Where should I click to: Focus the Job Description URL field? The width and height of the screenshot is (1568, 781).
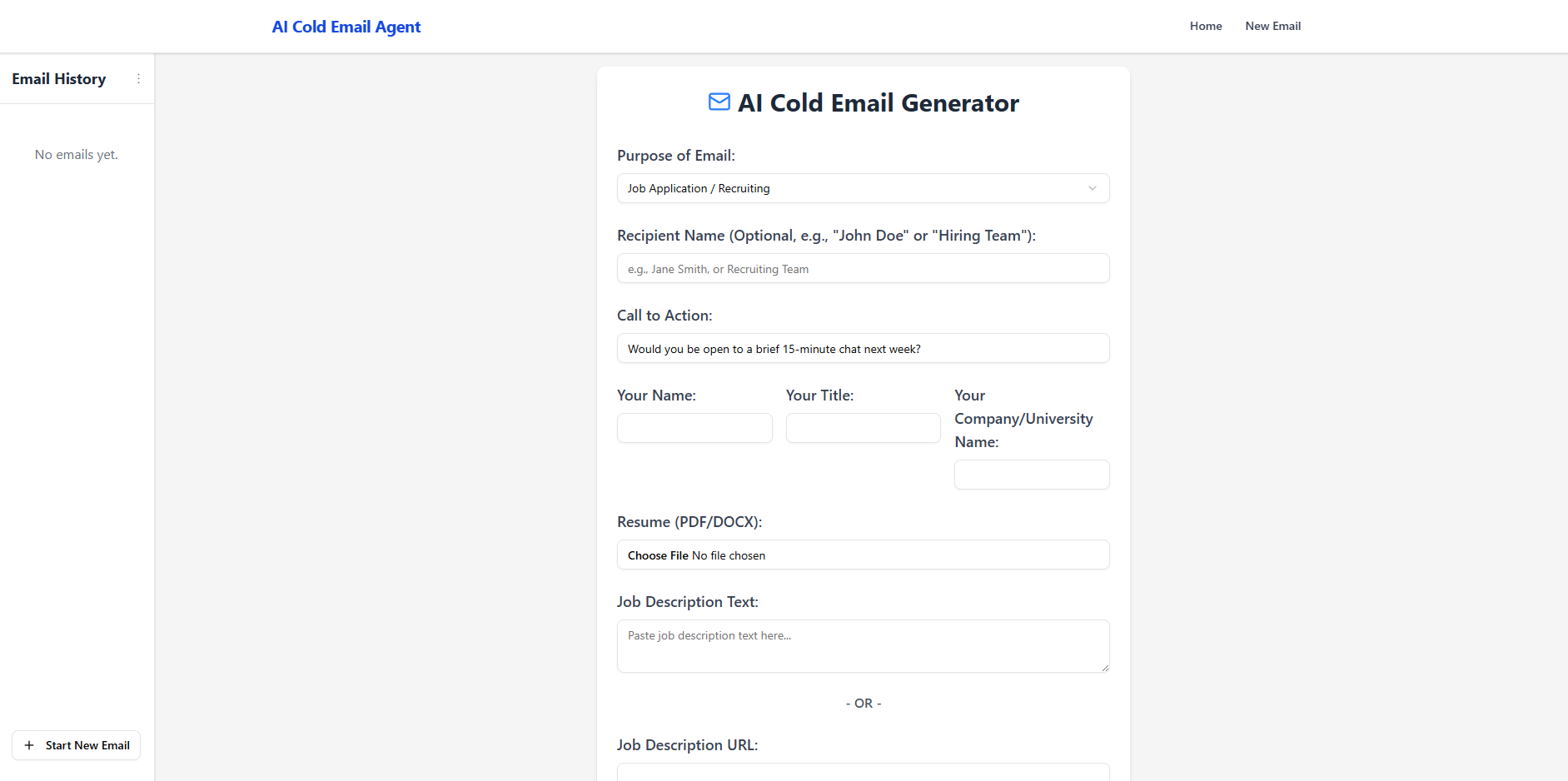(863, 774)
